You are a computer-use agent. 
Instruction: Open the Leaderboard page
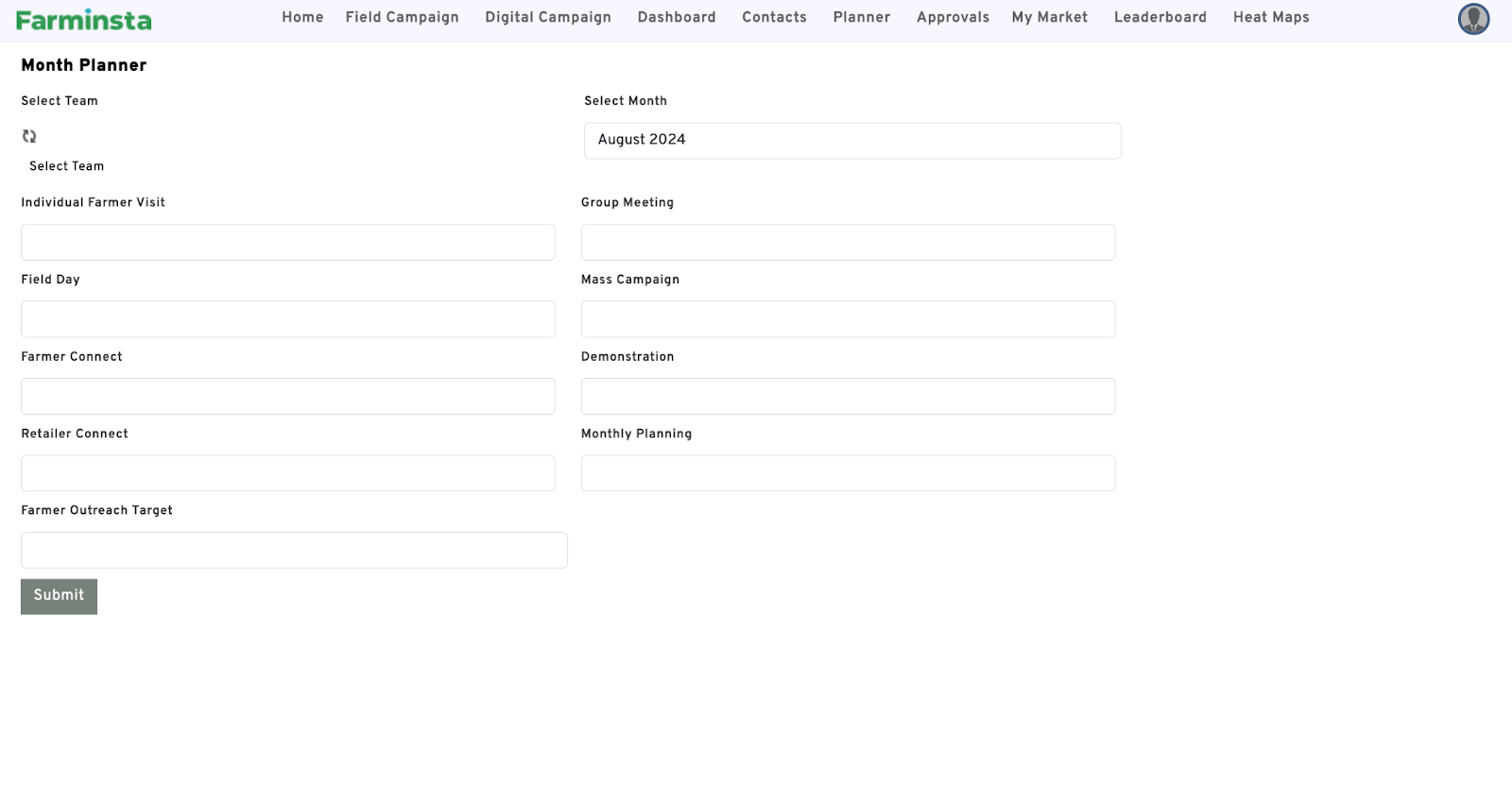point(1160,17)
